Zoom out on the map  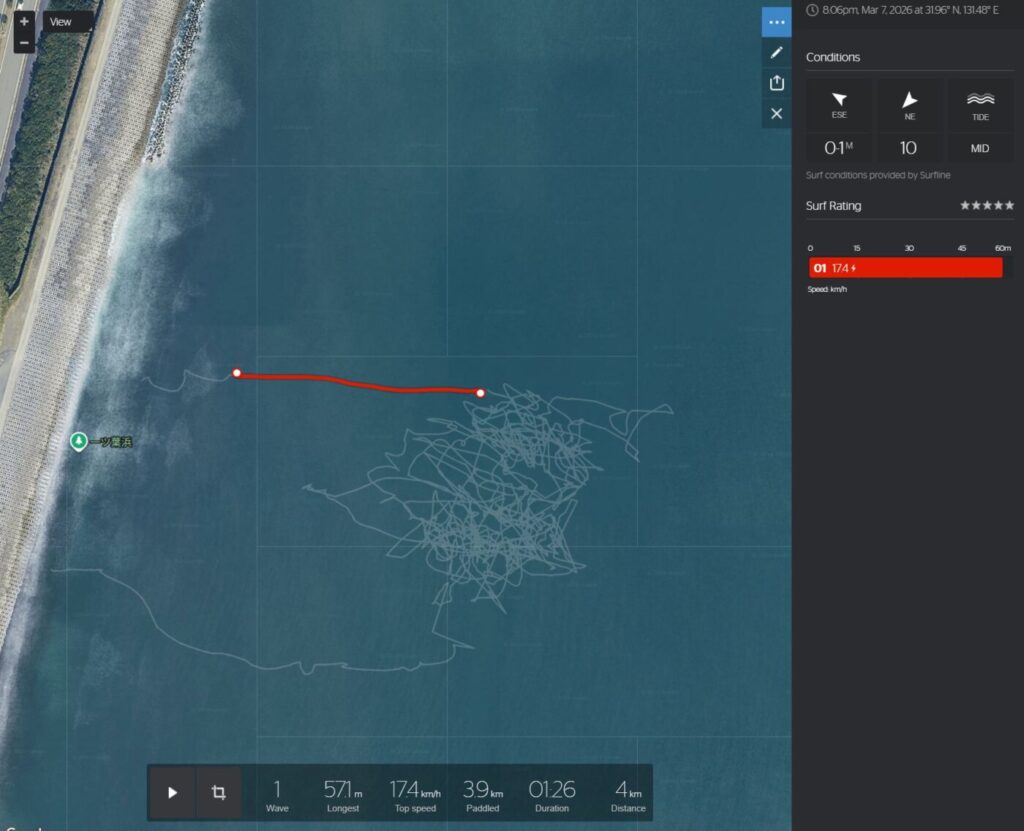tap(24, 43)
